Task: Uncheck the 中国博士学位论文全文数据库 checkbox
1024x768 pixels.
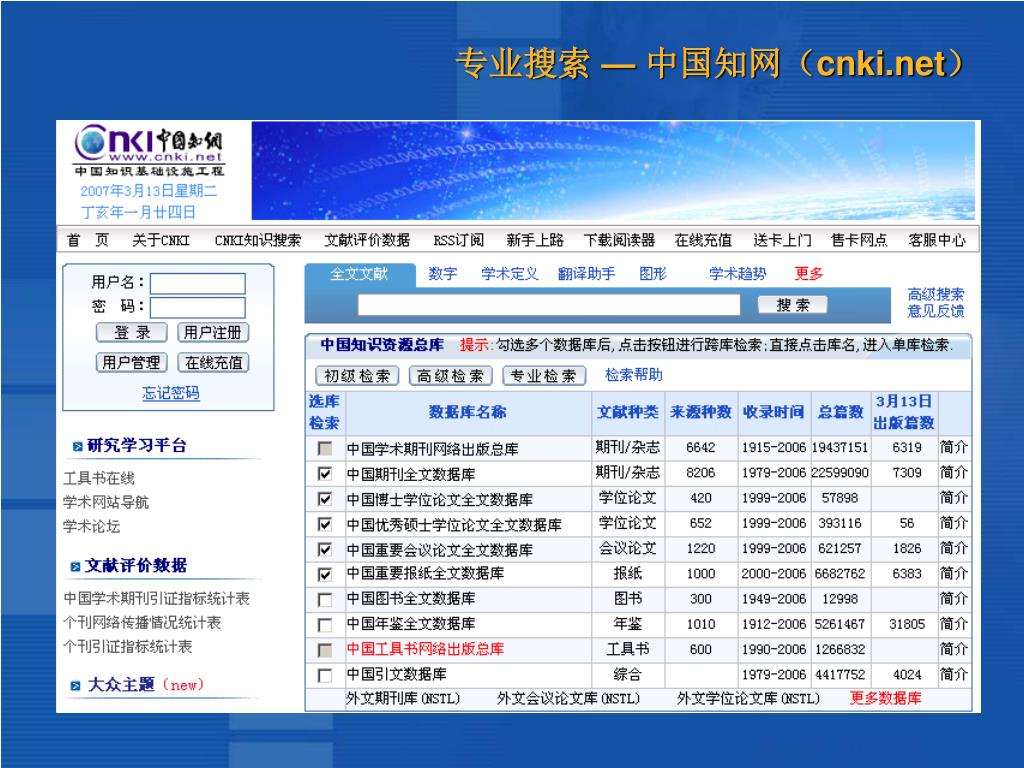Action: tap(325, 499)
